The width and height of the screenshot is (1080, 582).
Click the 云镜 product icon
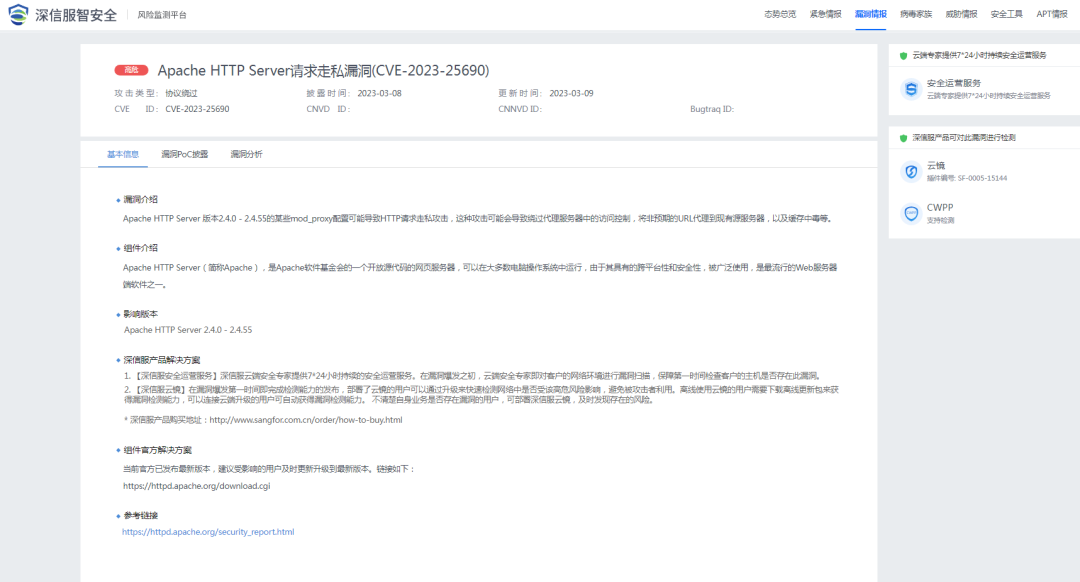[x=911, y=172]
